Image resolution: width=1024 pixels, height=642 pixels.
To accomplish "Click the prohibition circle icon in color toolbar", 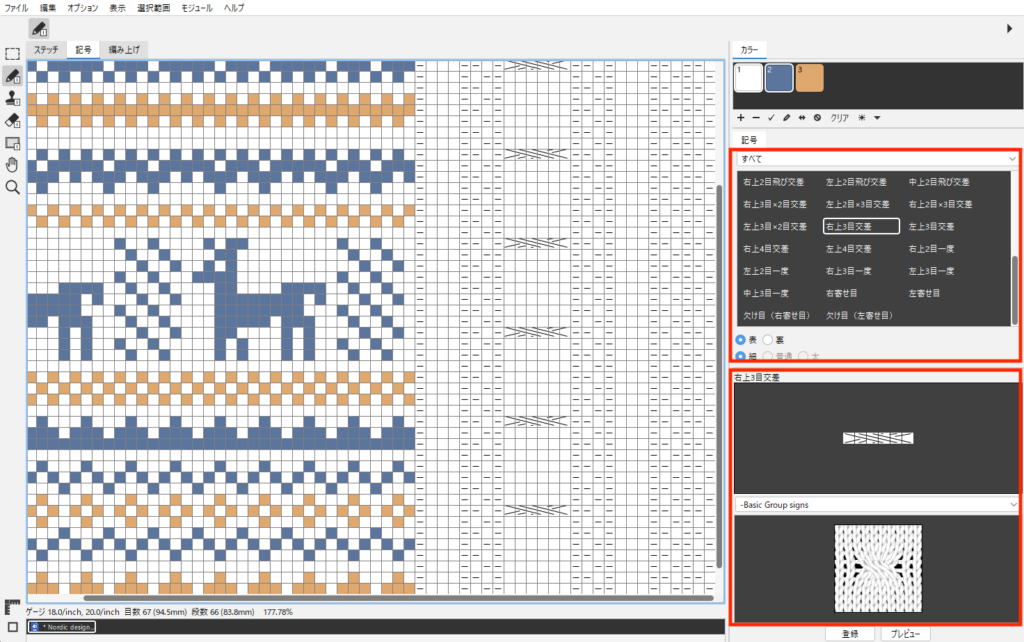I will pos(817,118).
